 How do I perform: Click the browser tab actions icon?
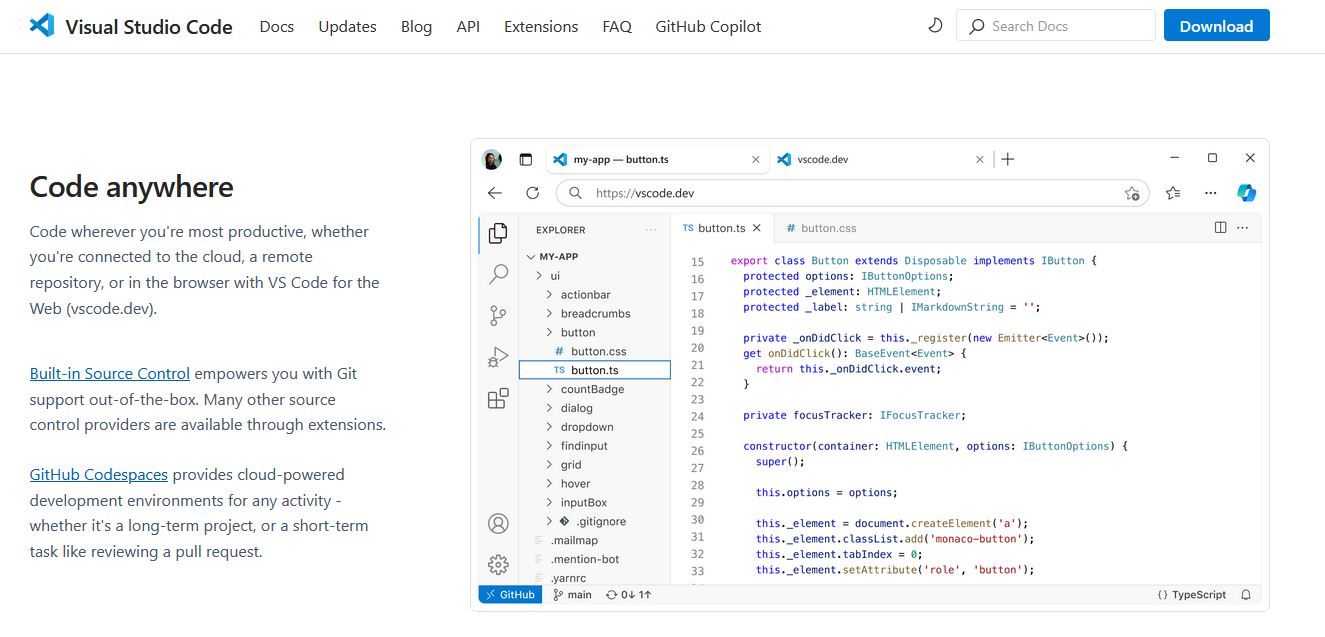click(x=526, y=159)
